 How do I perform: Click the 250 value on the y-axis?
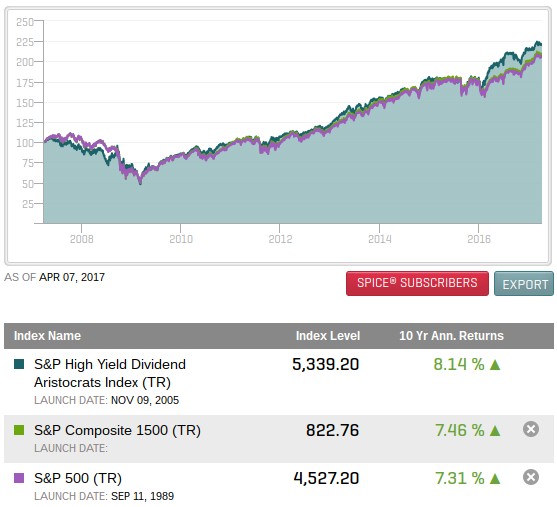click(25, 22)
